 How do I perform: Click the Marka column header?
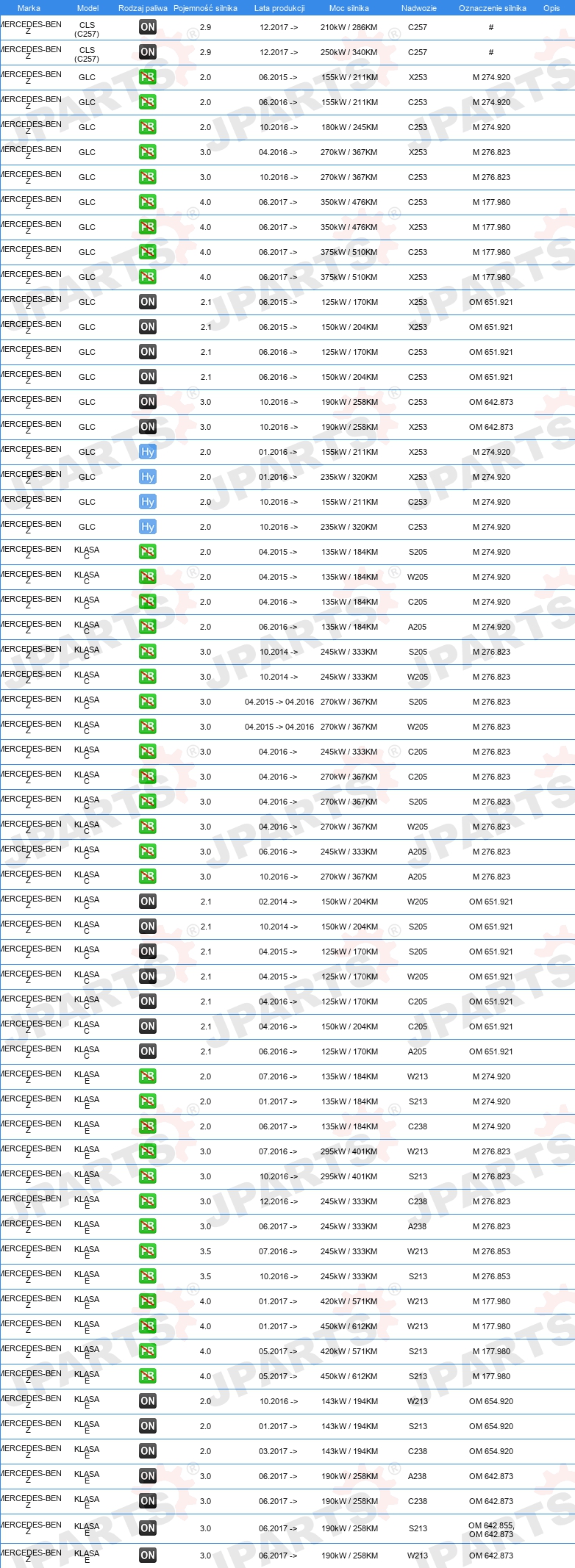29,8
